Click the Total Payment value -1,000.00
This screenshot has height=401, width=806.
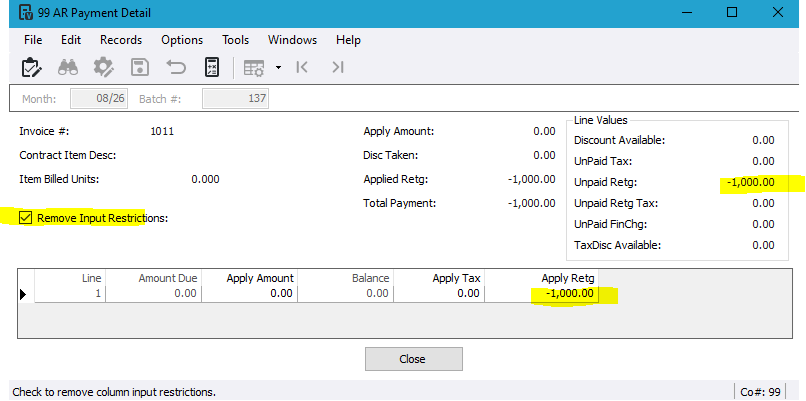[532, 203]
